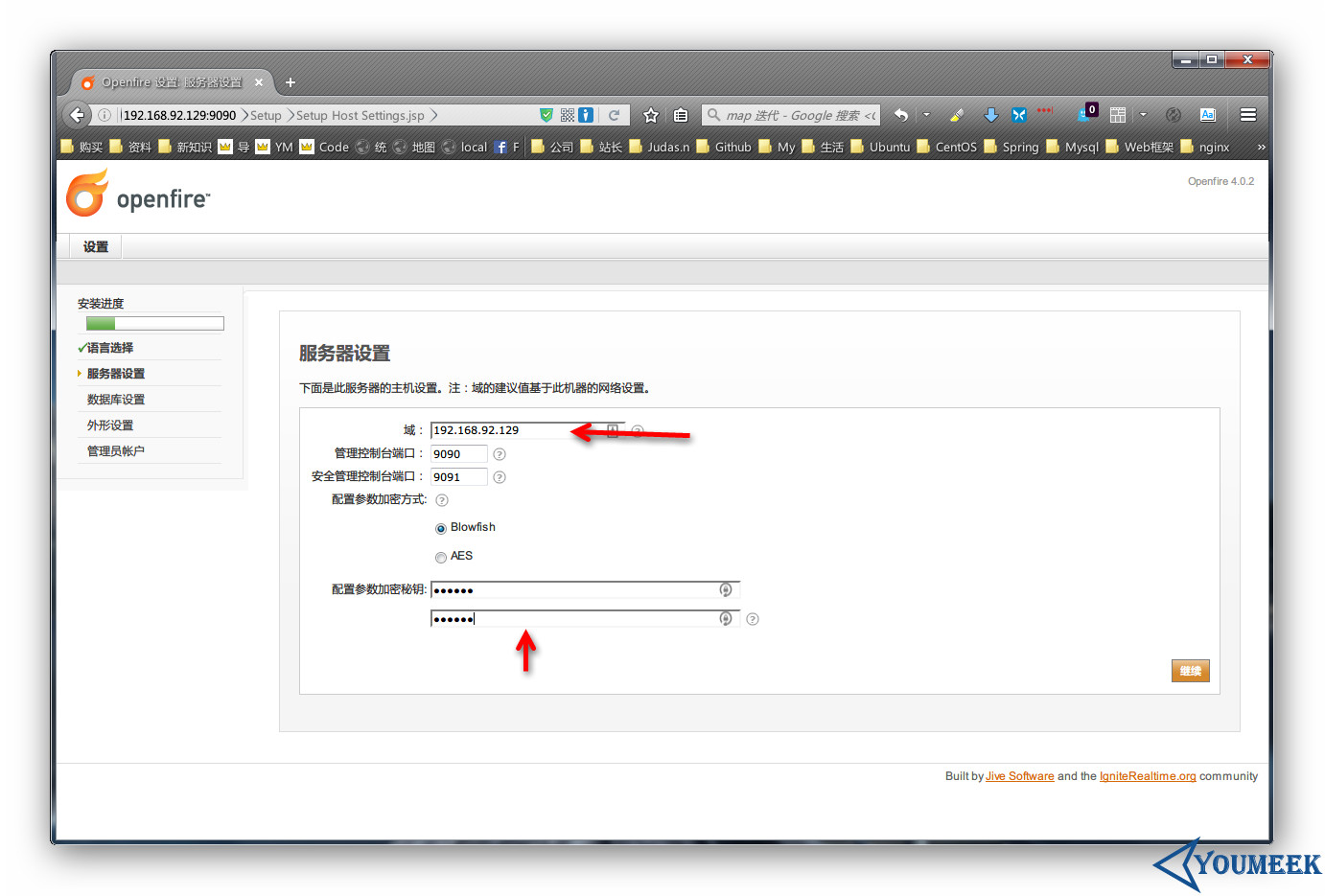Open the Github bookmarks folder
Viewport: 1325px width, 896px height.
point(724,147)
